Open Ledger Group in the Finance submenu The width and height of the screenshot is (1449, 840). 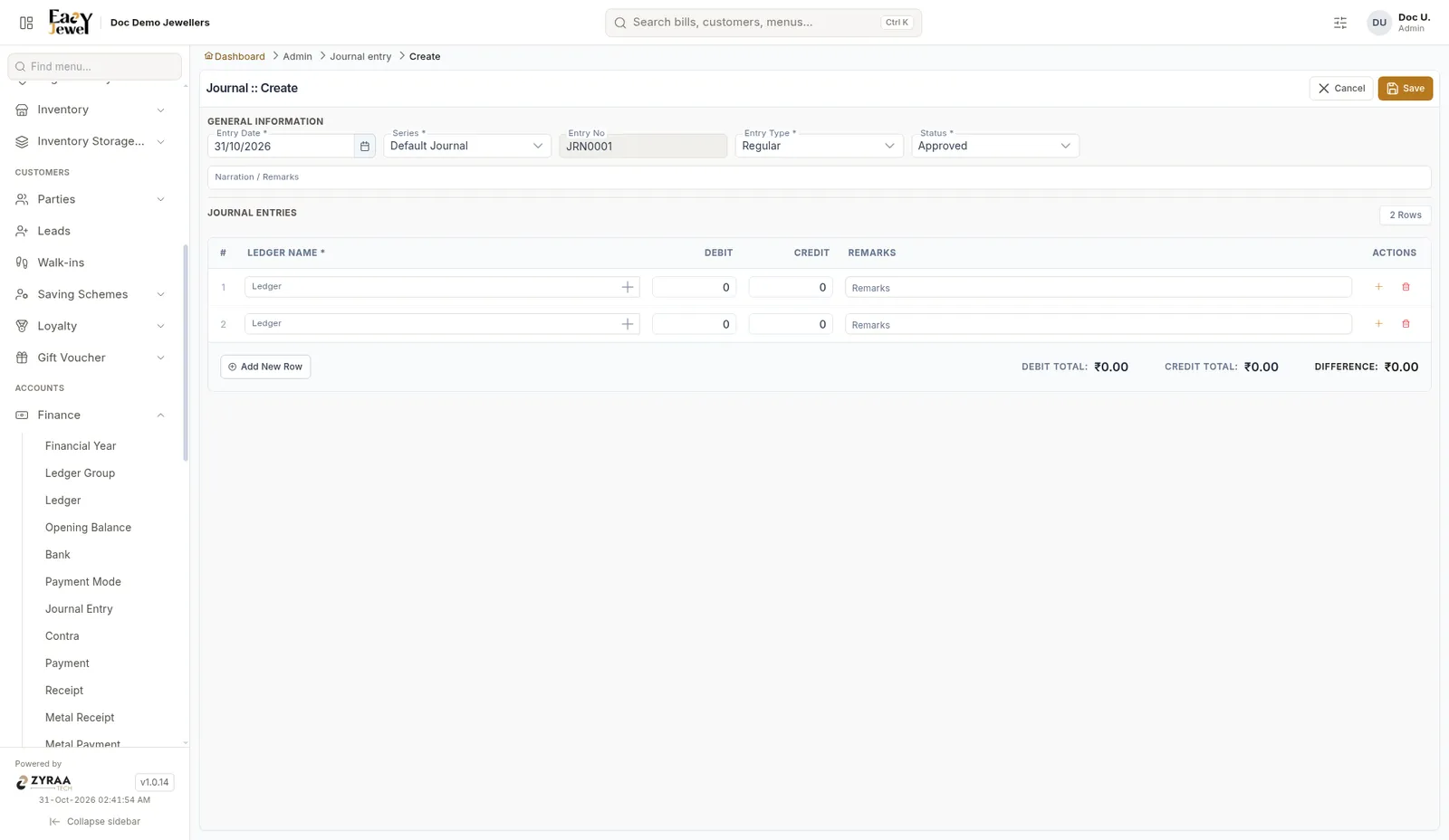(x=80, y=473)
